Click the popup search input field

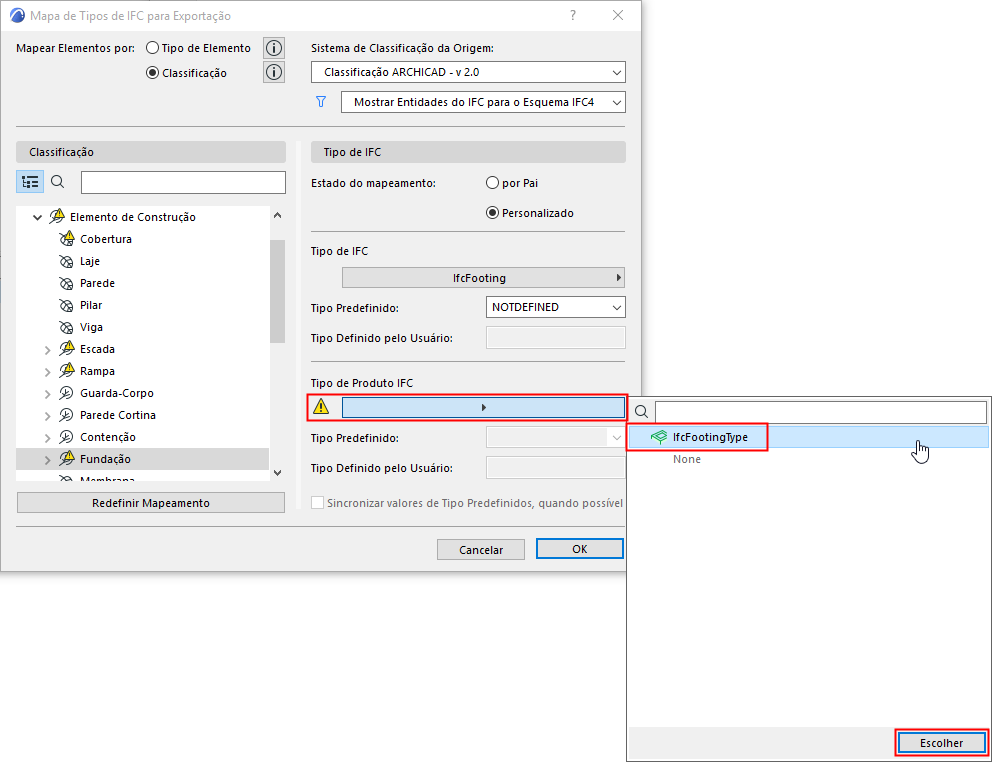tap(821, 412)
